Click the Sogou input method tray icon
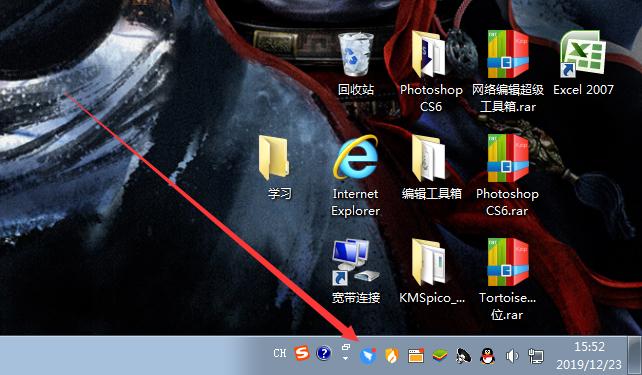The width and height of the screenshot is (642, 375). pyautogui.click(x=301, y=353)
